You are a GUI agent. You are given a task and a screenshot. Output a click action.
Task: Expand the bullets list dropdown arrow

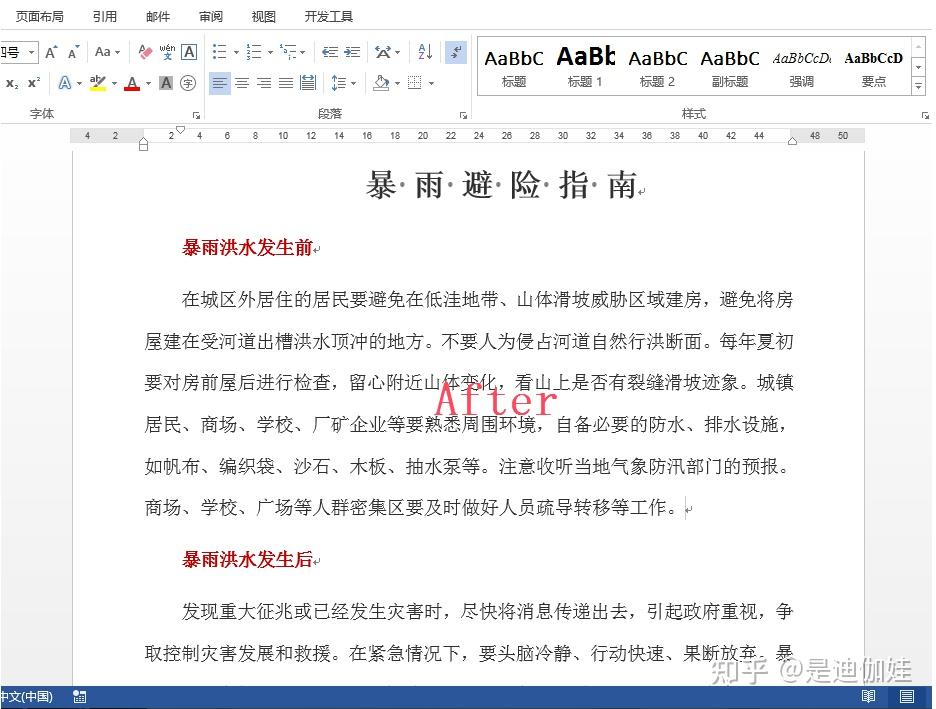pyautogui.click(x=236, y=53)
